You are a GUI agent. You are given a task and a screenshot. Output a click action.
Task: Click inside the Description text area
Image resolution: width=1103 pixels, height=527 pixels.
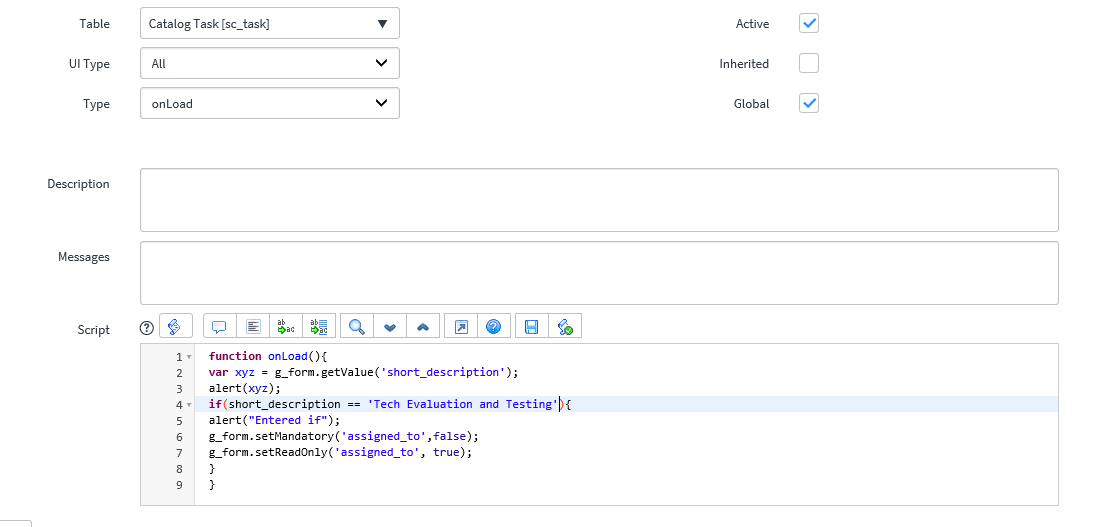click(599, 200)
